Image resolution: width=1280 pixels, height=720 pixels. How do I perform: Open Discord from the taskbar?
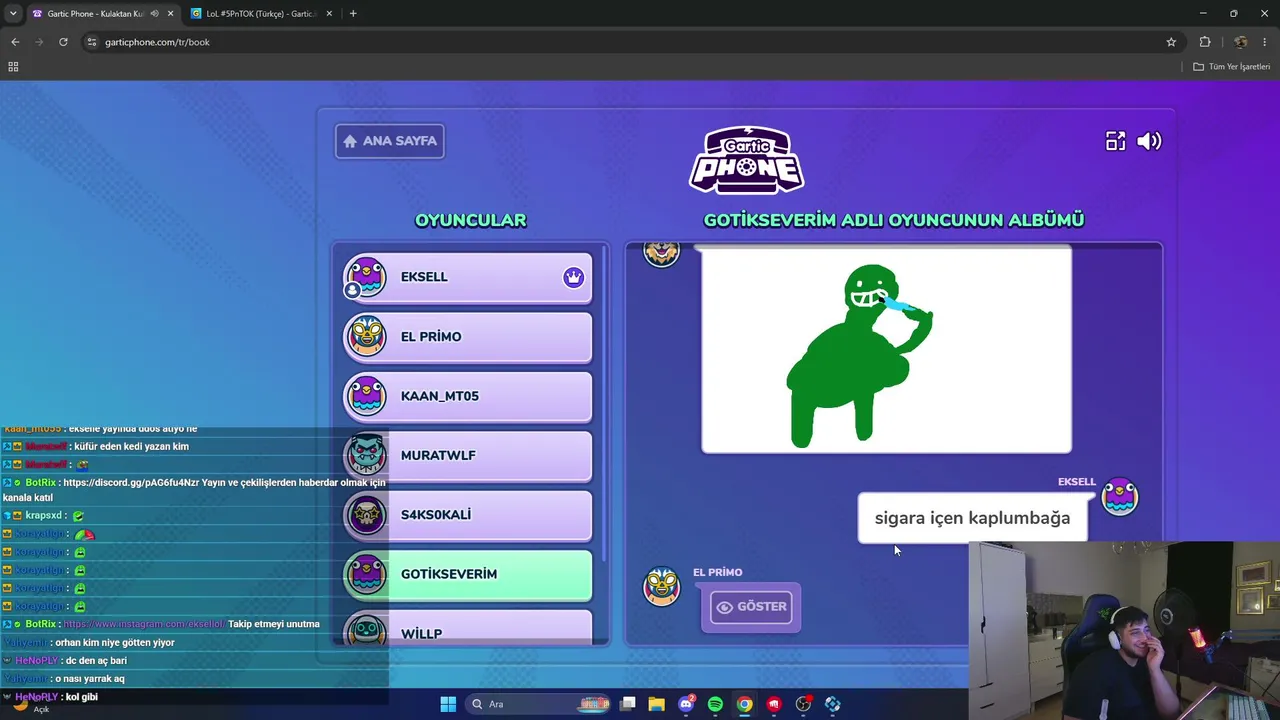(686, 704)
